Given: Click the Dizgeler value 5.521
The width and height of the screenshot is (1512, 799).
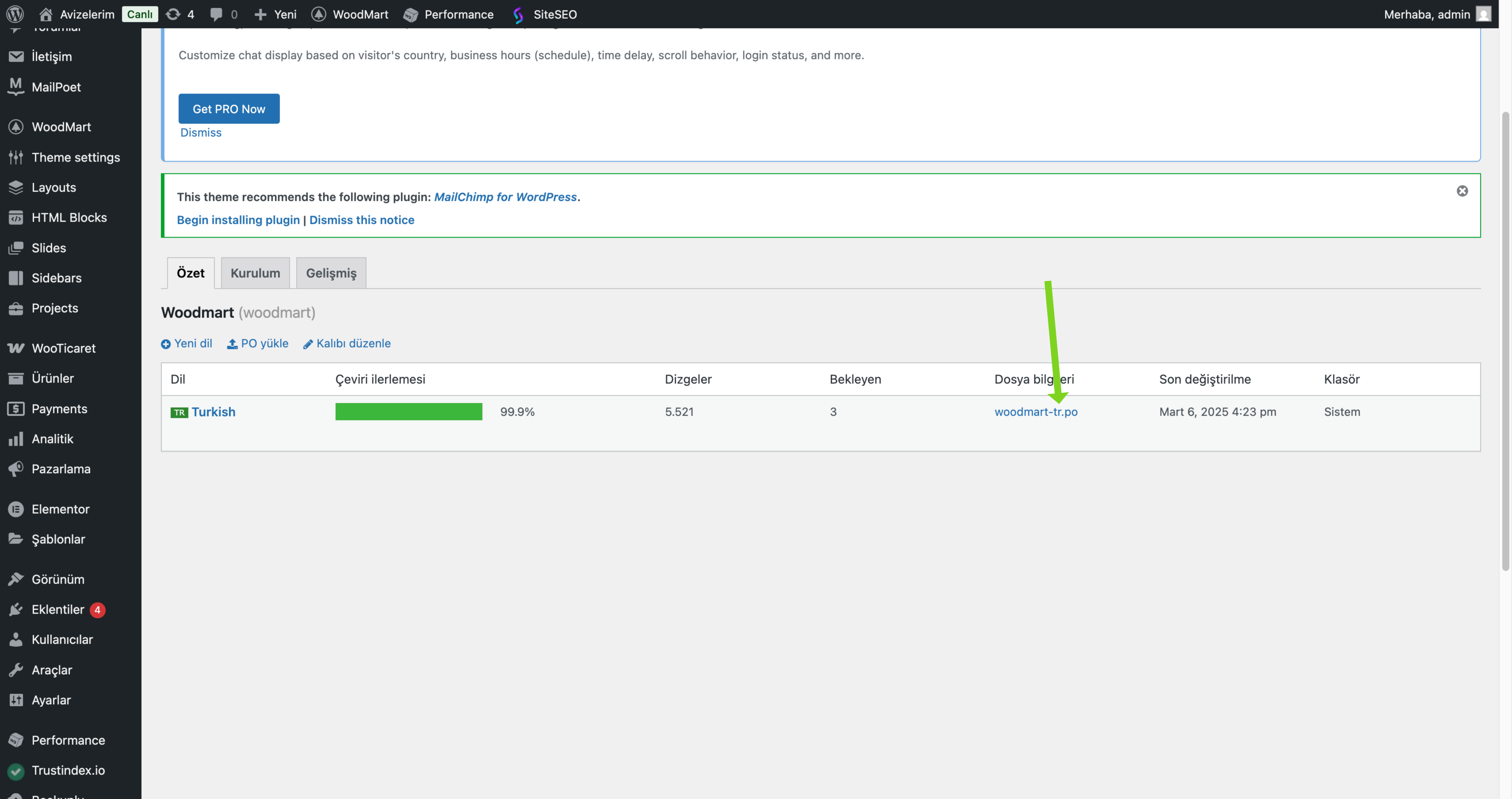Looking at the screenshot, I should [x=679, y=412].
